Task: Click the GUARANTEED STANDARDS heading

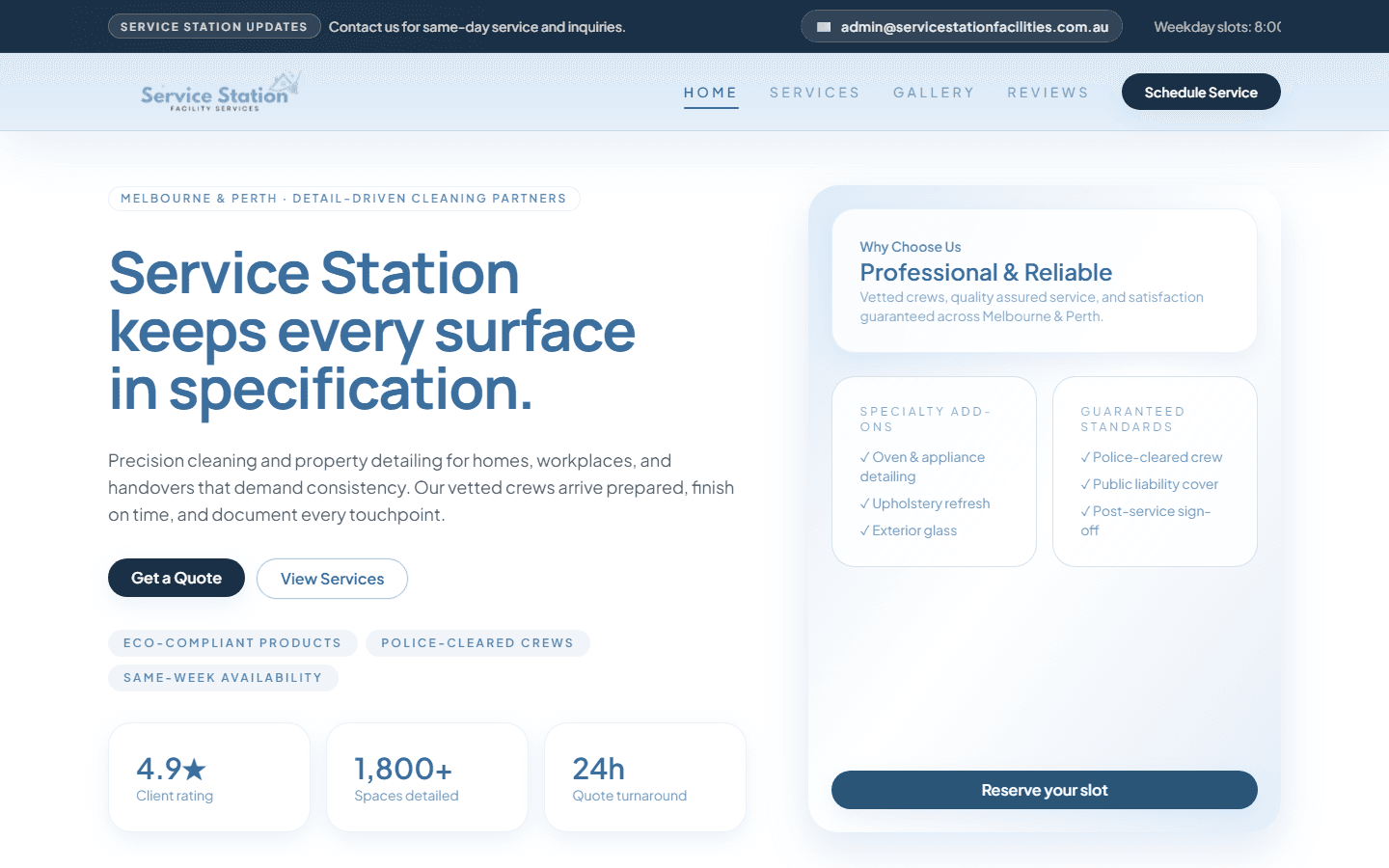Action: click(x=1132, y=419)
